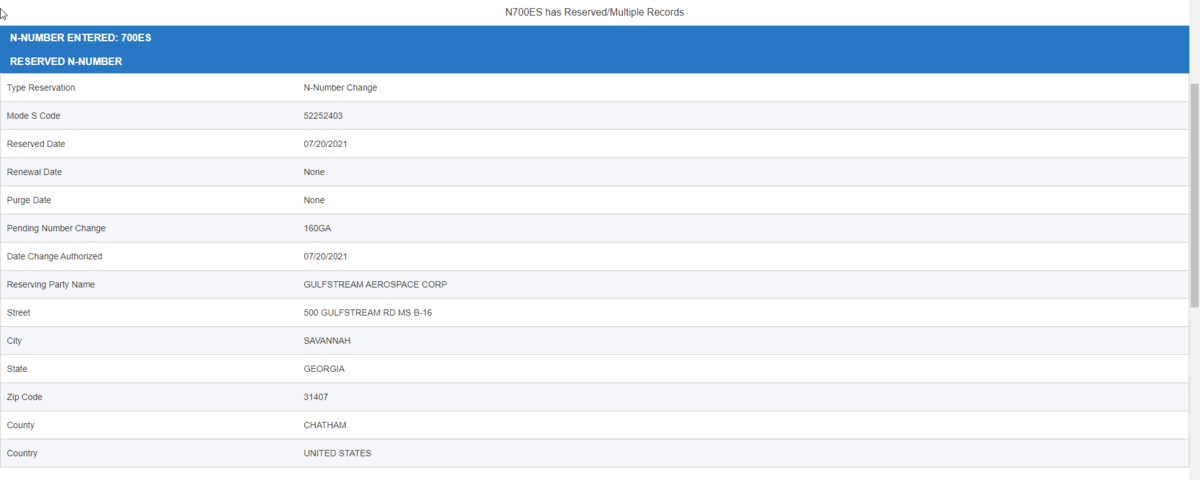This screenshot has width=1200, height=480.
Task: Click the state value GEORGIA
Action: [x=324, y=369]
